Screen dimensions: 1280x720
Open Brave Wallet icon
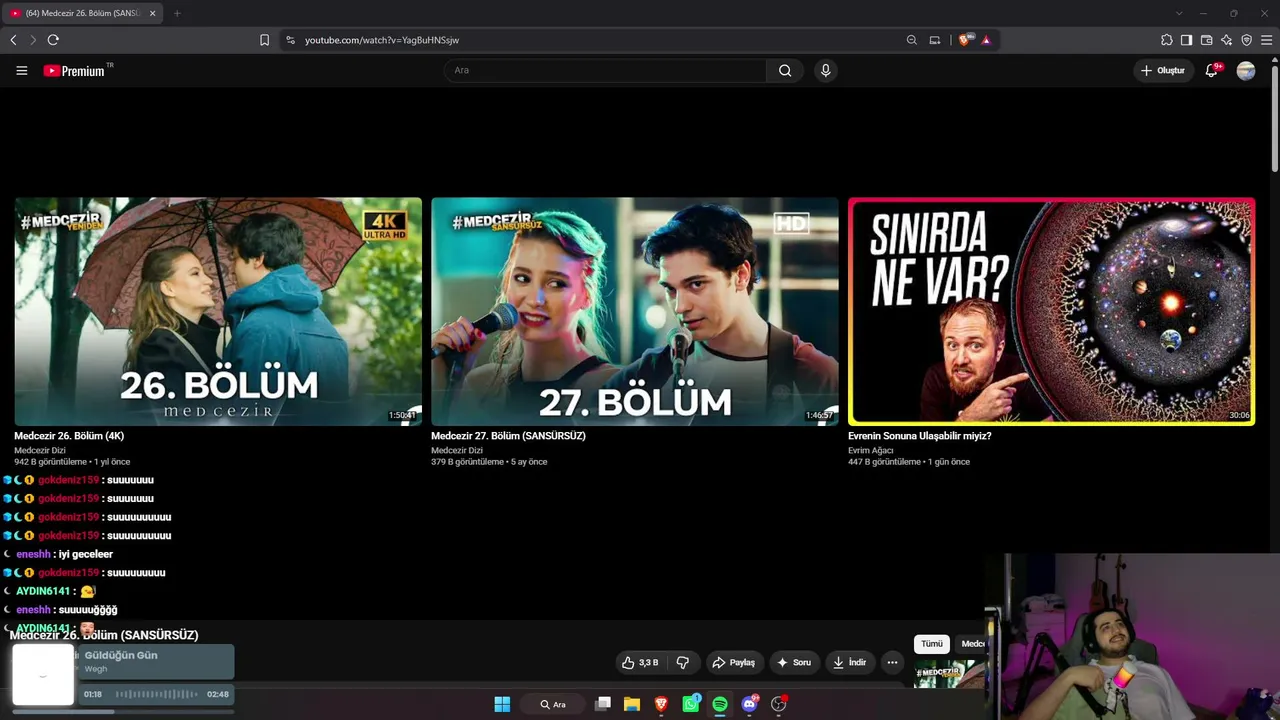point(1207,40)
